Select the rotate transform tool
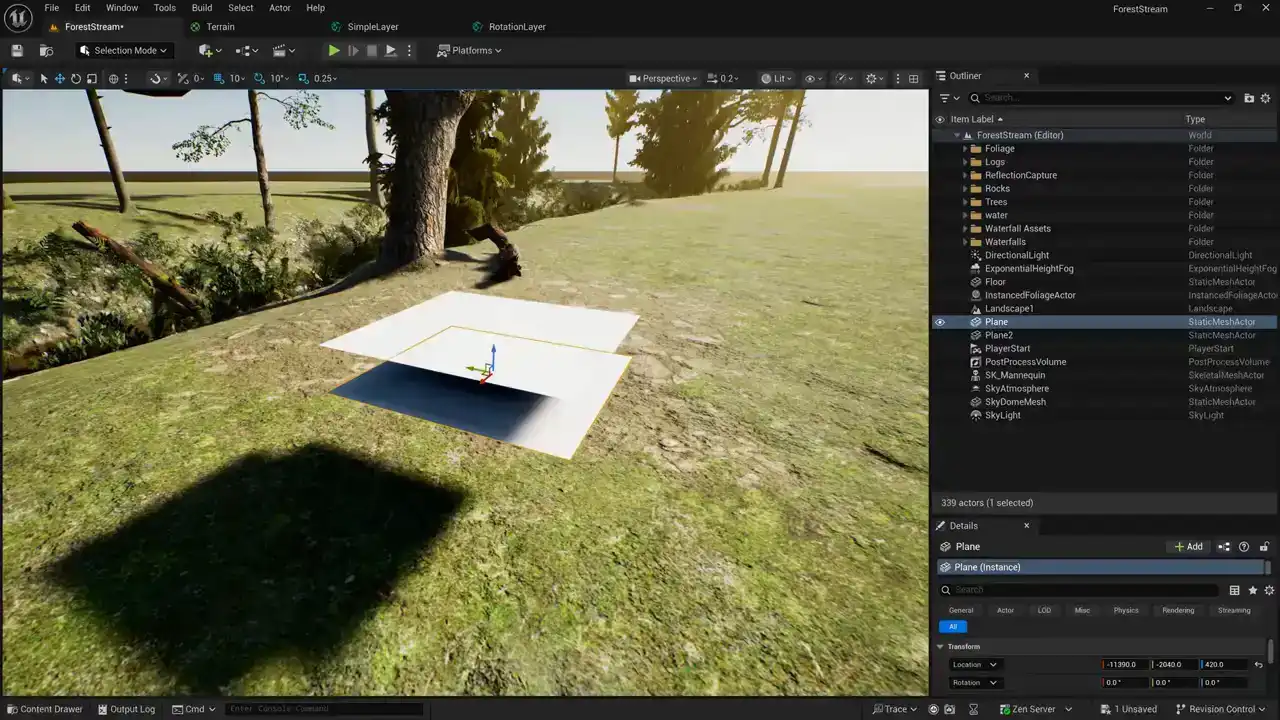This screenshot has height=720, width=1280. pyautogui.click(x=76, y=79)
